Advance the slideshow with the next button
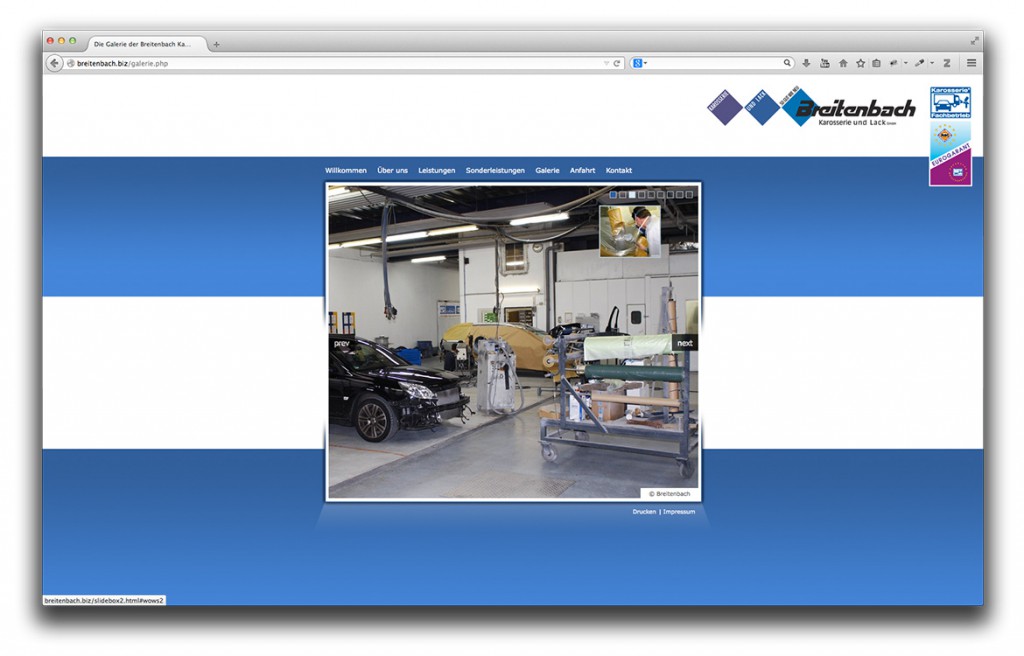Image resolution: width=1024 pixels, height=656 pixels. (684, 343)
